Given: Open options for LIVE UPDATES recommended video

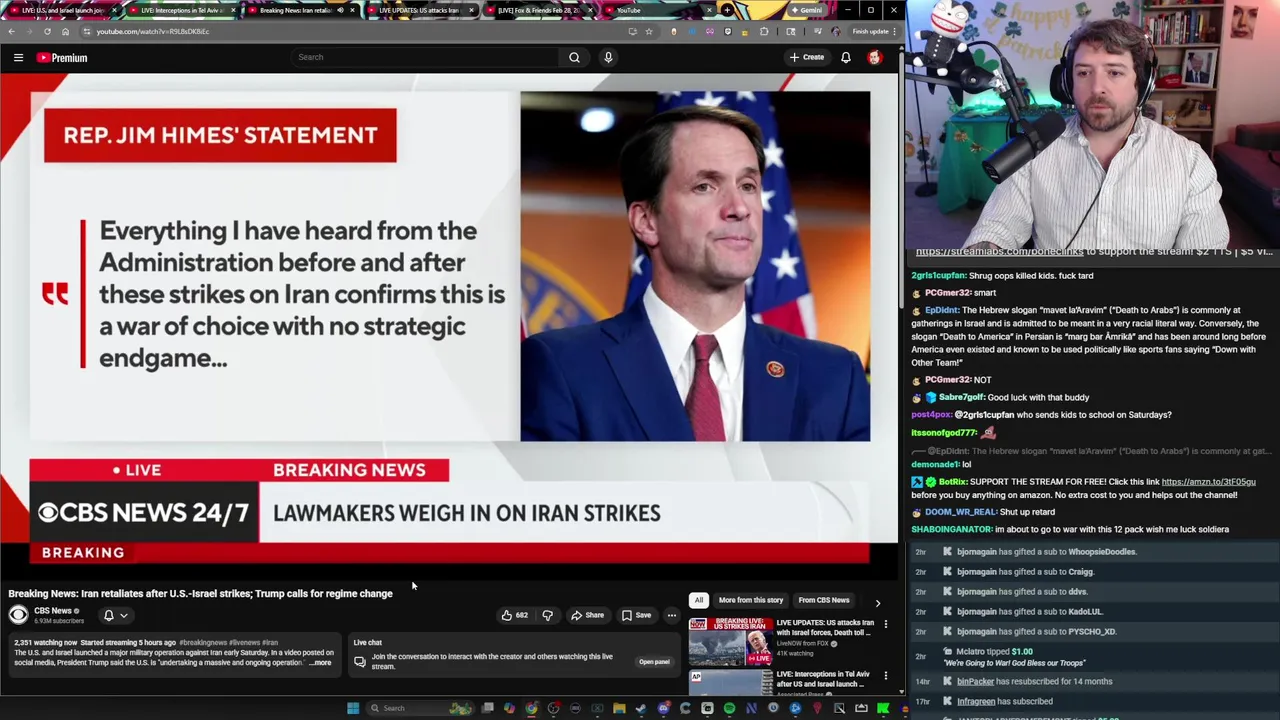Looking at the screenshot, I should click(885, 624).
